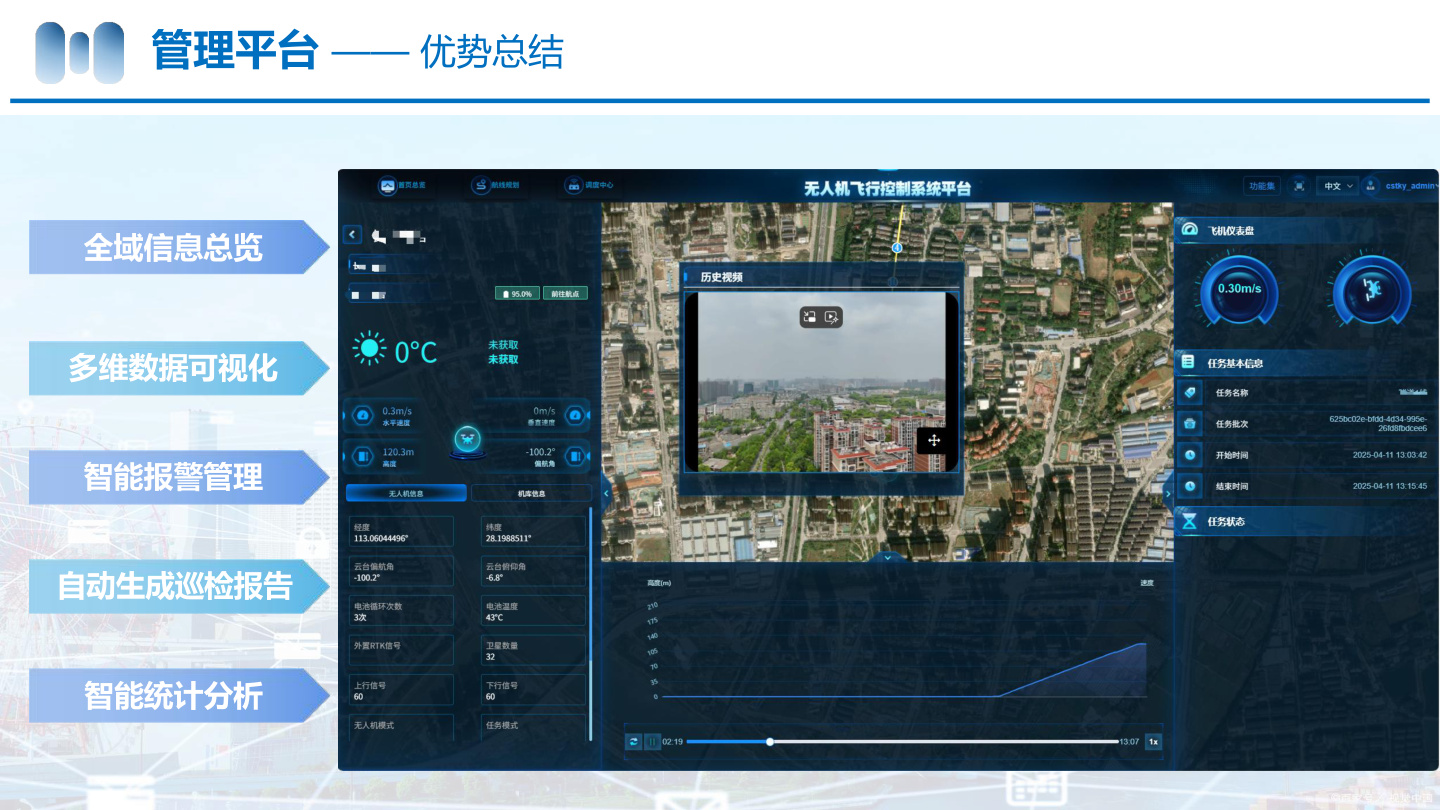Click the 纬度 28.1988511° cell

point(533,532)
